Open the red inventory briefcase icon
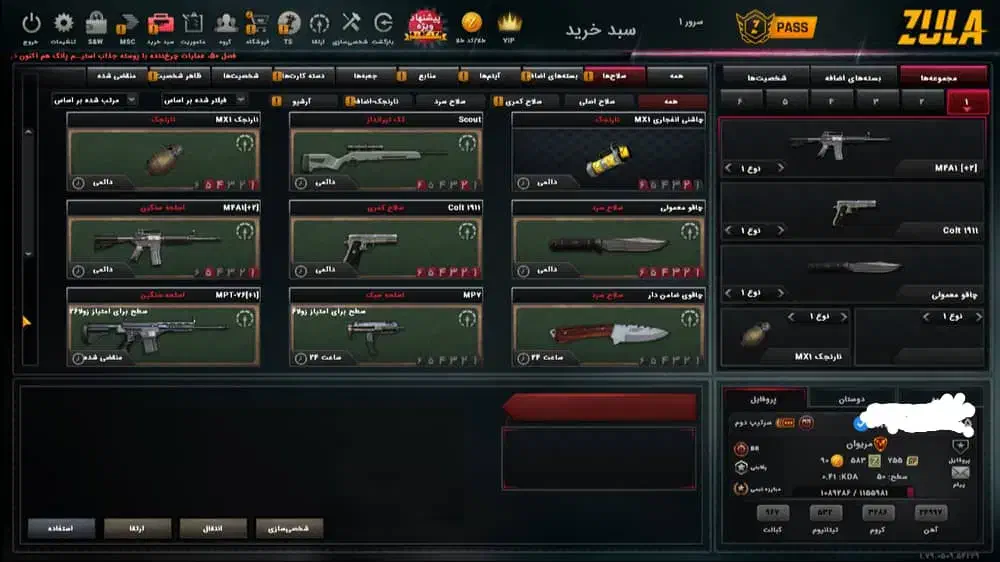 click(161, 24)
